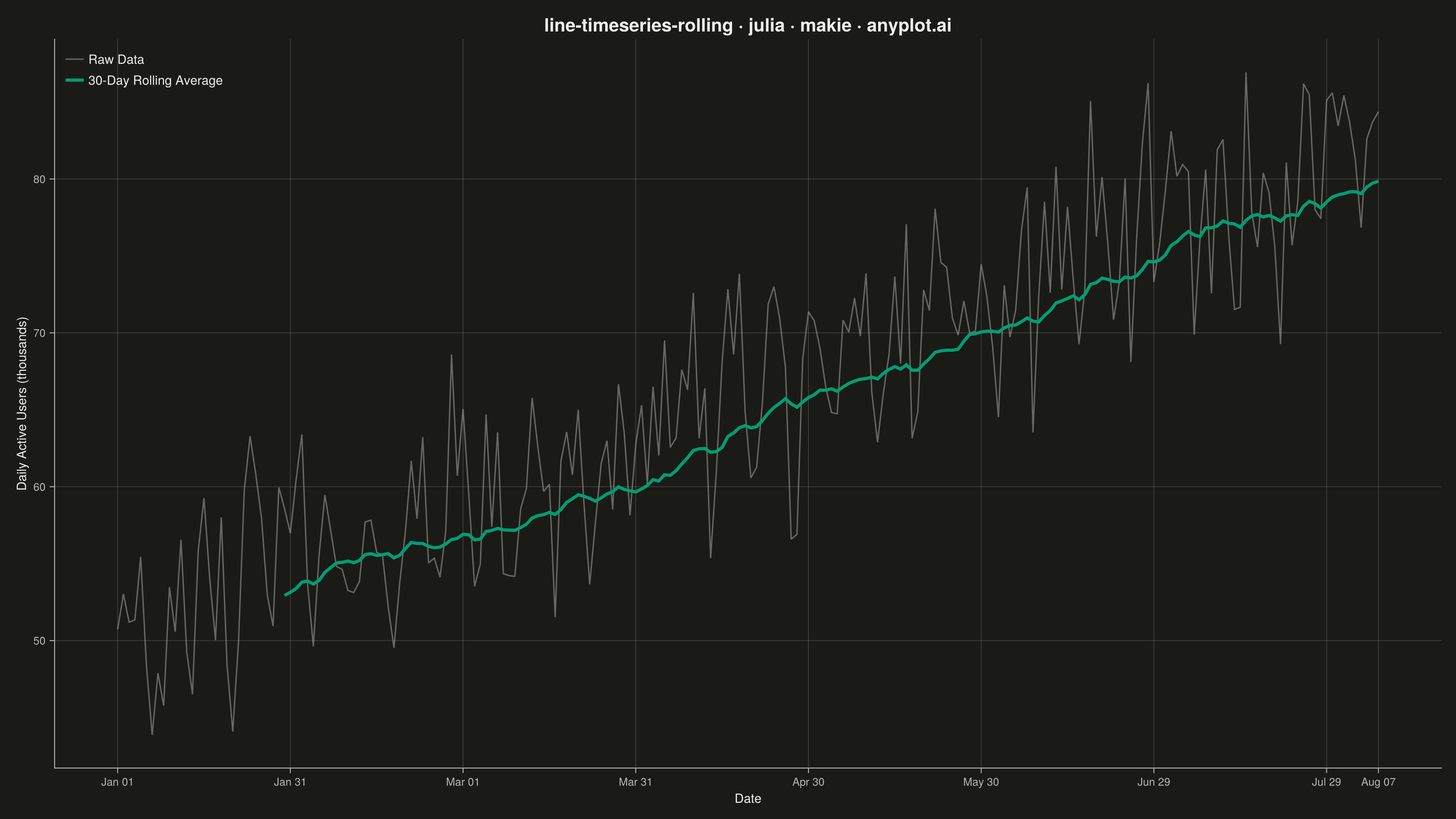The height and width of the screenshot is (819, 1456).
Task: Click the green 30-Day Rolling Average legend swatch
Action: (75, 80)
